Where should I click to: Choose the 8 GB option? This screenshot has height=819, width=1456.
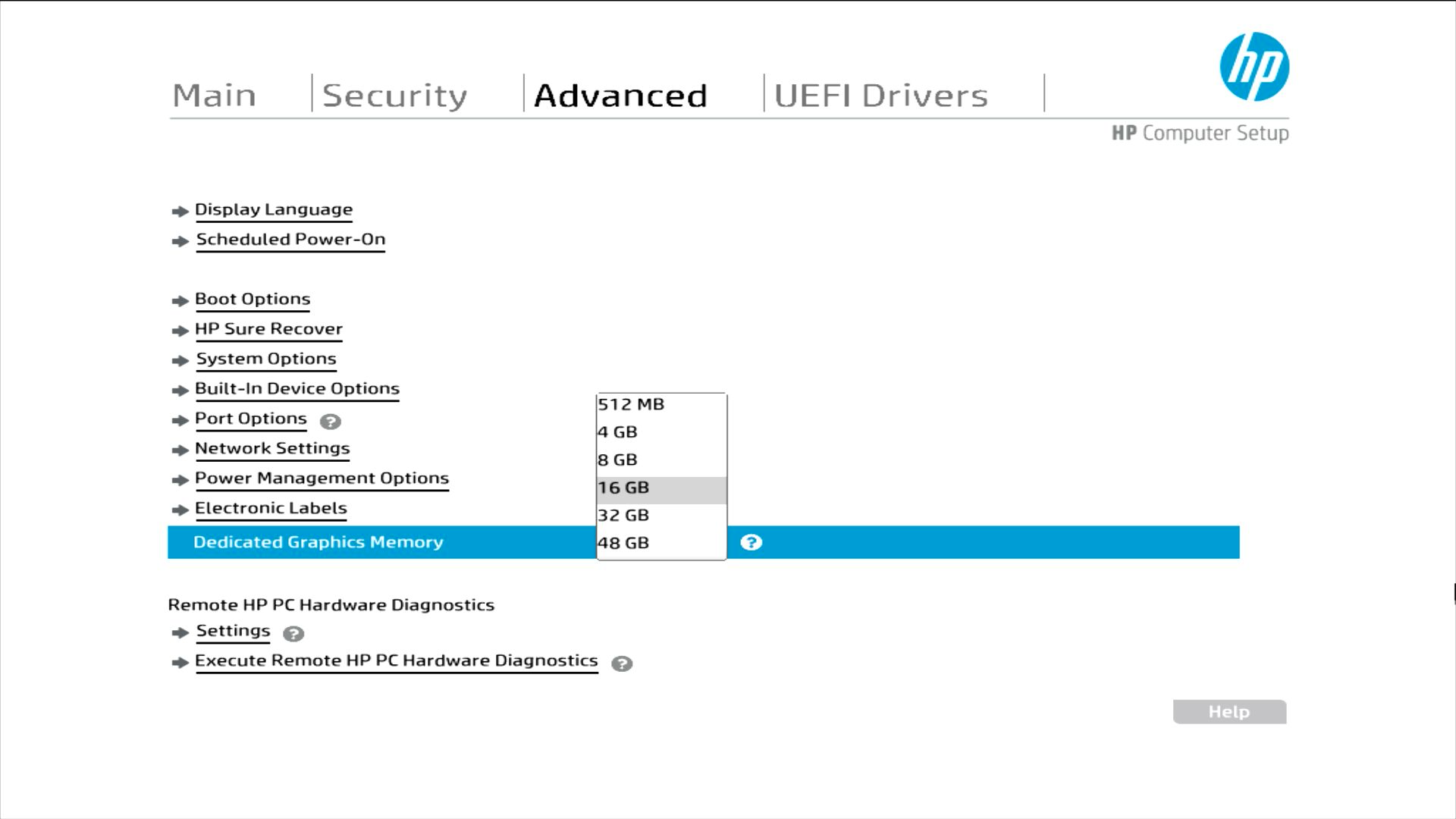click(x=617, y=460)
